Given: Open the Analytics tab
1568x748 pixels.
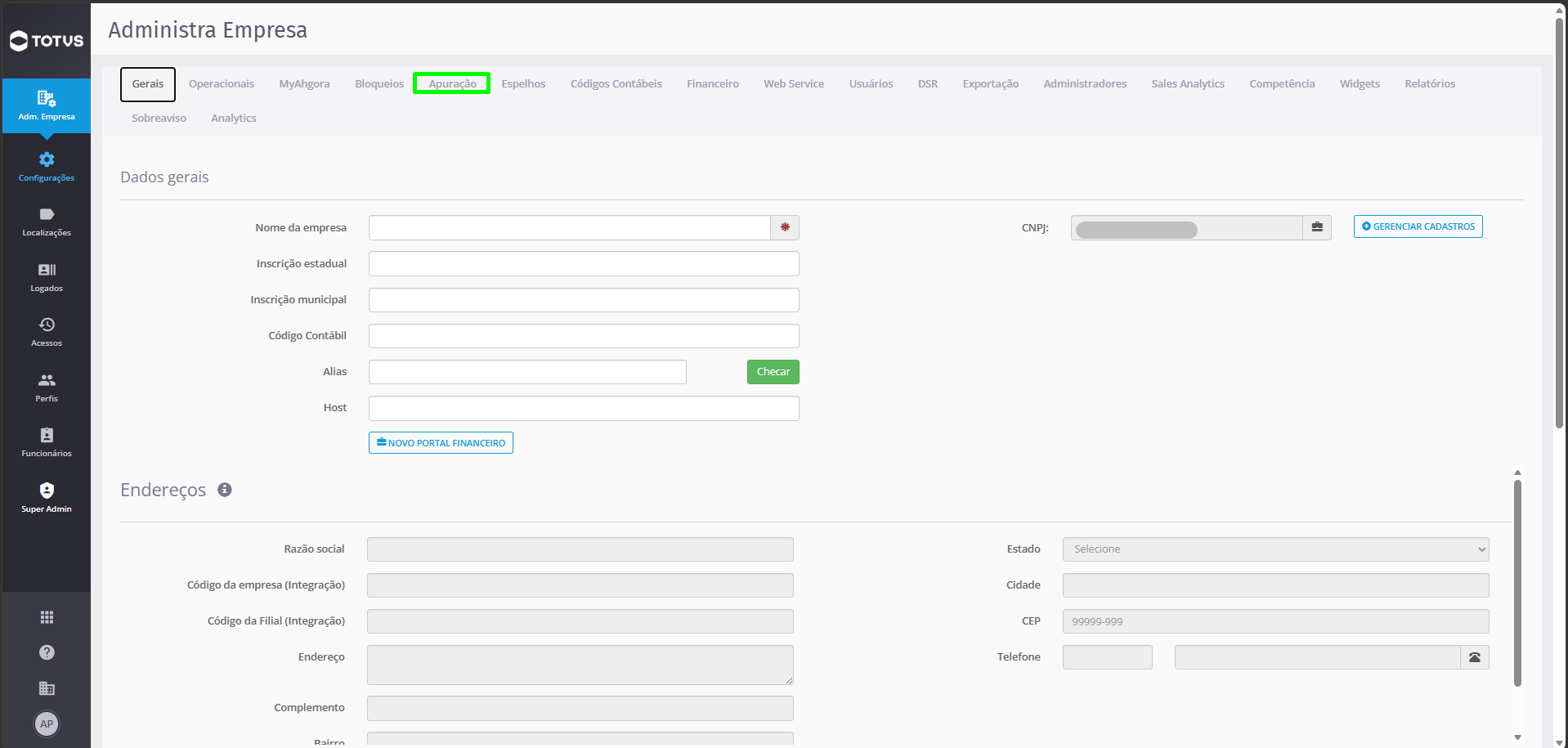Looking at the screenshot, I should point(234,119).
